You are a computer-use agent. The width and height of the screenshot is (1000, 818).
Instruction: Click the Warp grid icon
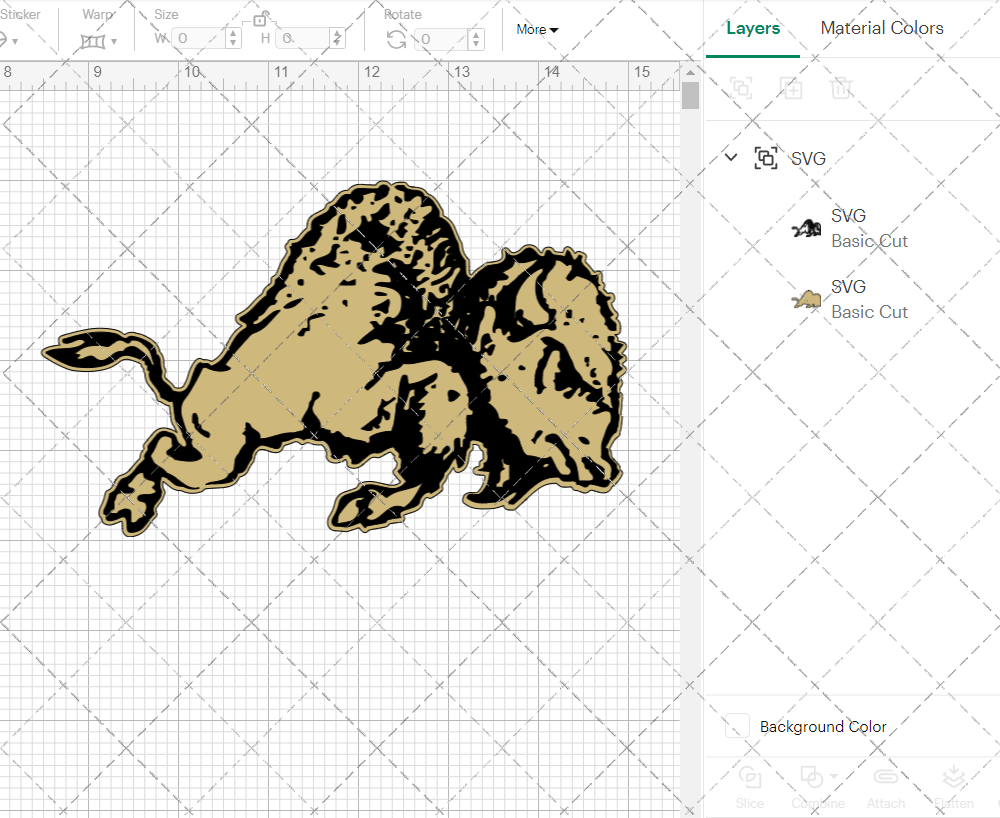point(93,41)
